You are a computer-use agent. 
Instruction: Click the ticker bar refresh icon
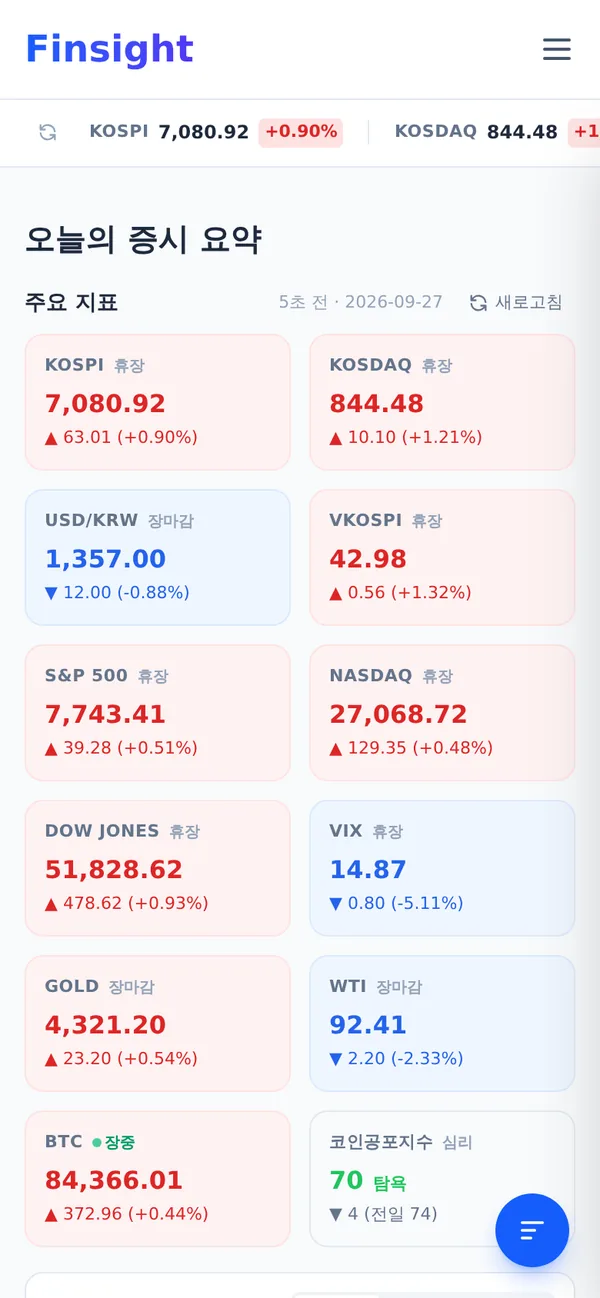click(47, 132)
